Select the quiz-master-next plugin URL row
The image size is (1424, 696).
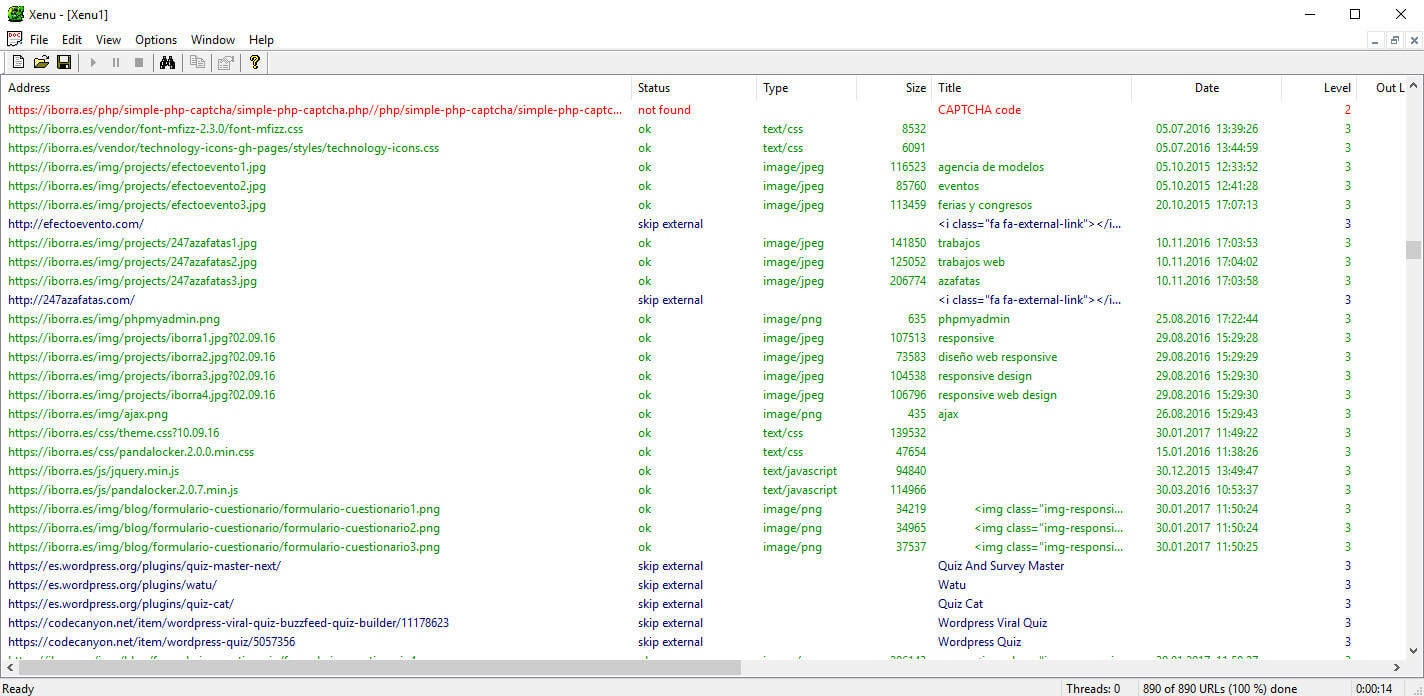(x=145, y=566)
